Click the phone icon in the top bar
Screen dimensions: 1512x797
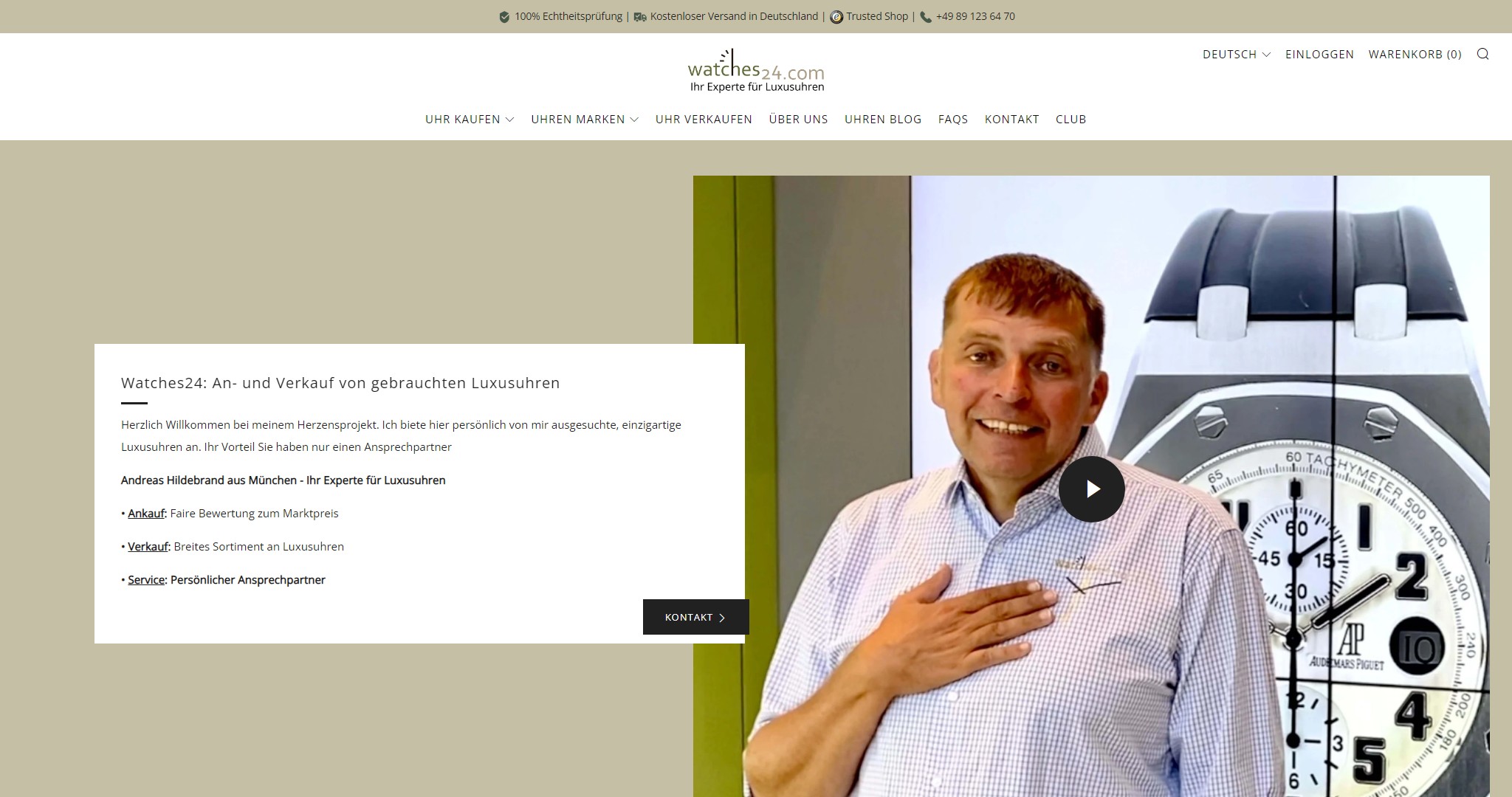(926, 17)
